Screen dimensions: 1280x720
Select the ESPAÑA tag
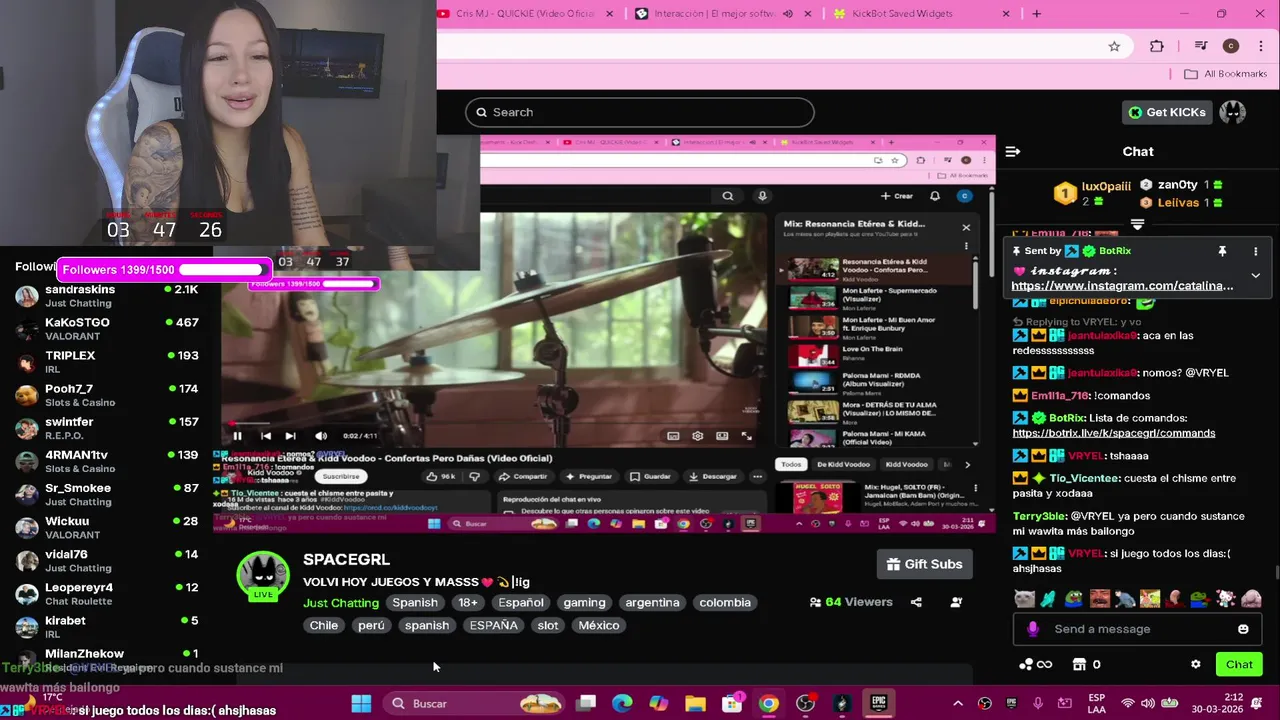point(494,626)
